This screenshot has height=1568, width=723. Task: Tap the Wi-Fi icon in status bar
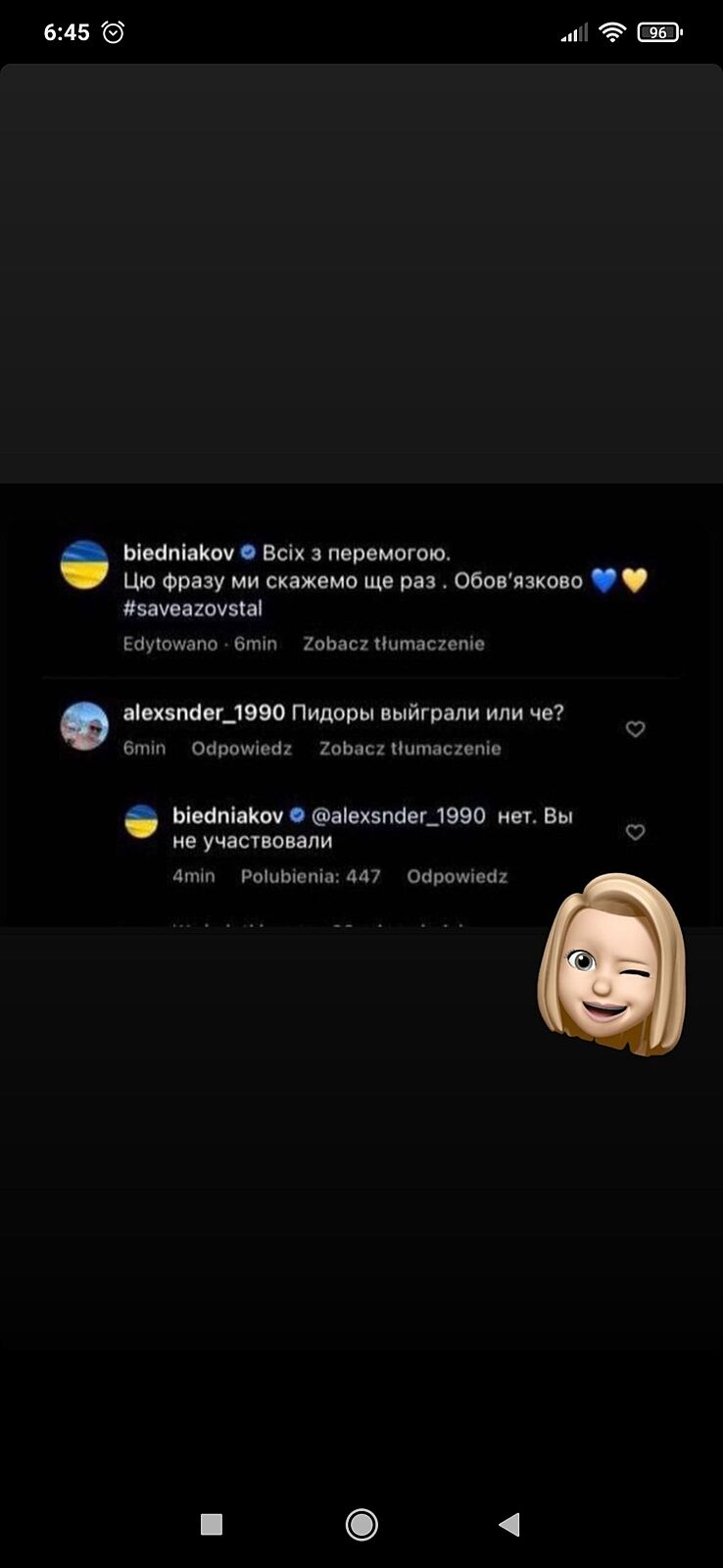click(x=612, y=32)
